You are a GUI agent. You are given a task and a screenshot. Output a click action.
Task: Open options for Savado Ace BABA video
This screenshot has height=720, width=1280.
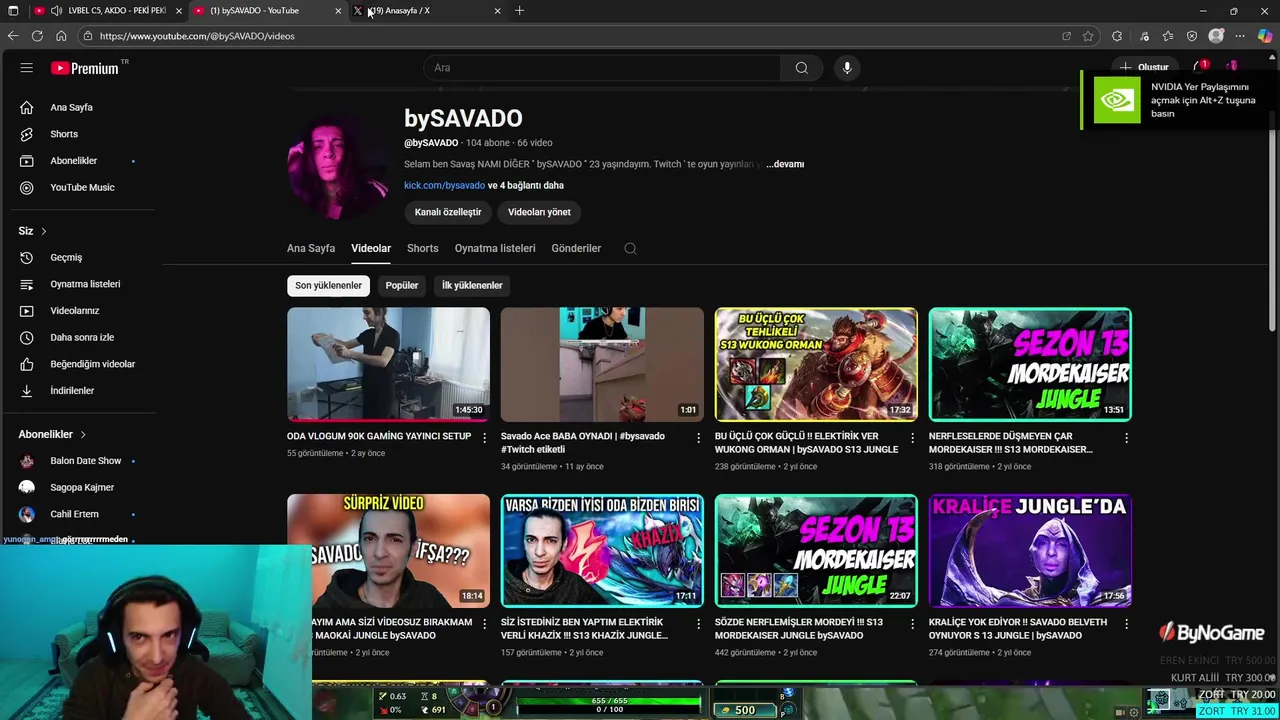coord(699,438)
